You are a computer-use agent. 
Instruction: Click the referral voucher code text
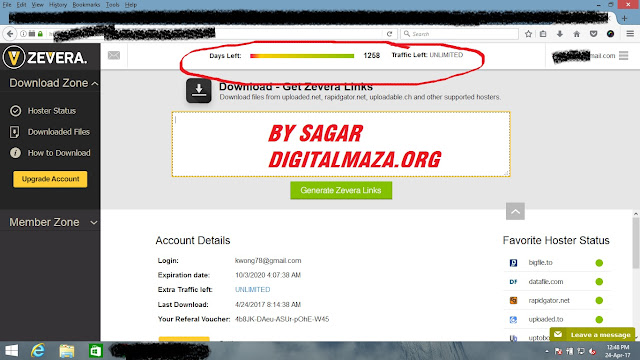[x=282, y=319]
